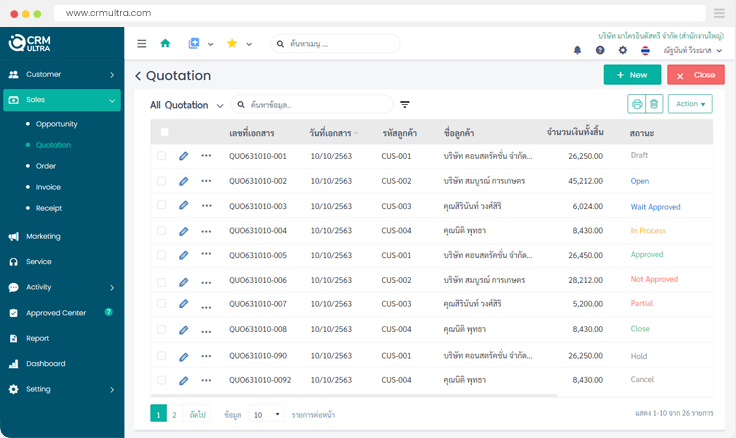The height and width of the screenshot is (438, 736).
Task: Click the print icon button
Action: (636, 104)
